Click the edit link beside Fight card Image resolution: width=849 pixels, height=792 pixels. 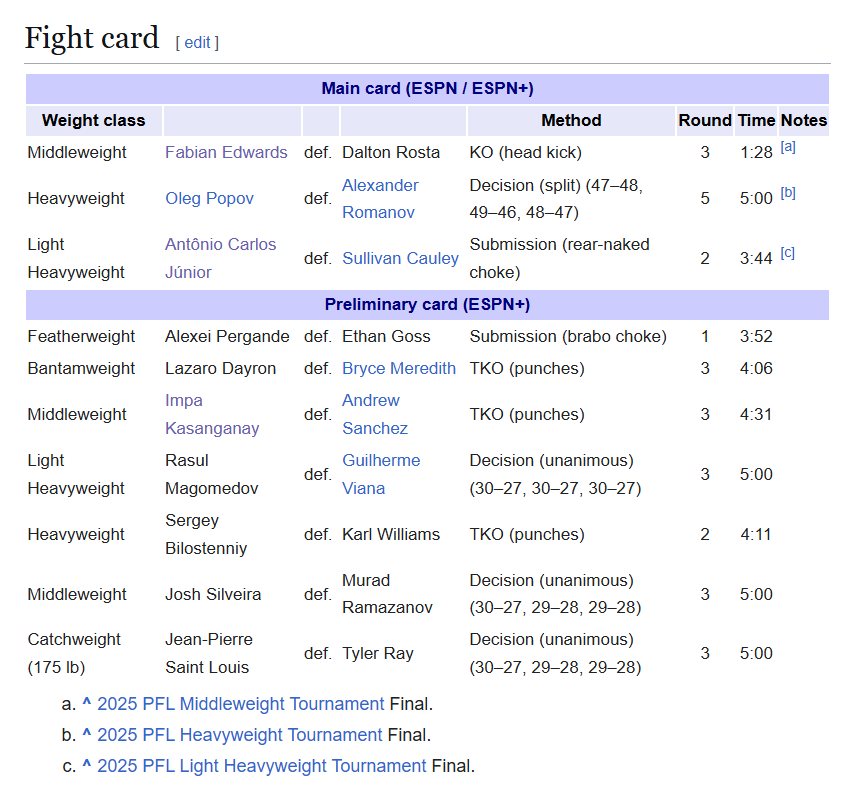(197, 43)
